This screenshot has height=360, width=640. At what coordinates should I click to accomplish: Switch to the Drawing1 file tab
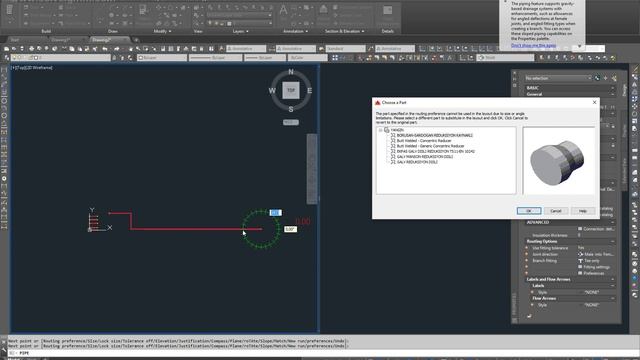point(60,40)
